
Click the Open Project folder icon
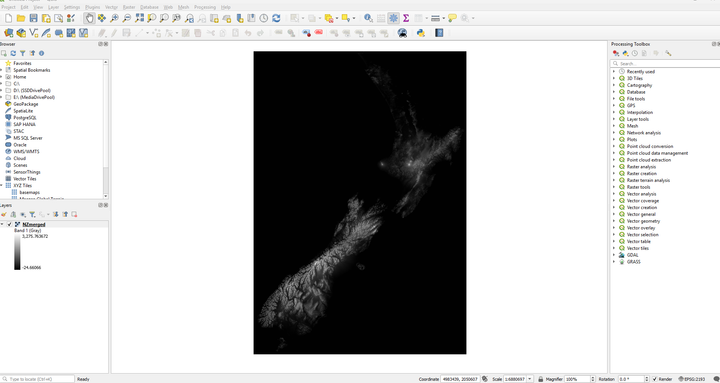[x=21, y=18]
